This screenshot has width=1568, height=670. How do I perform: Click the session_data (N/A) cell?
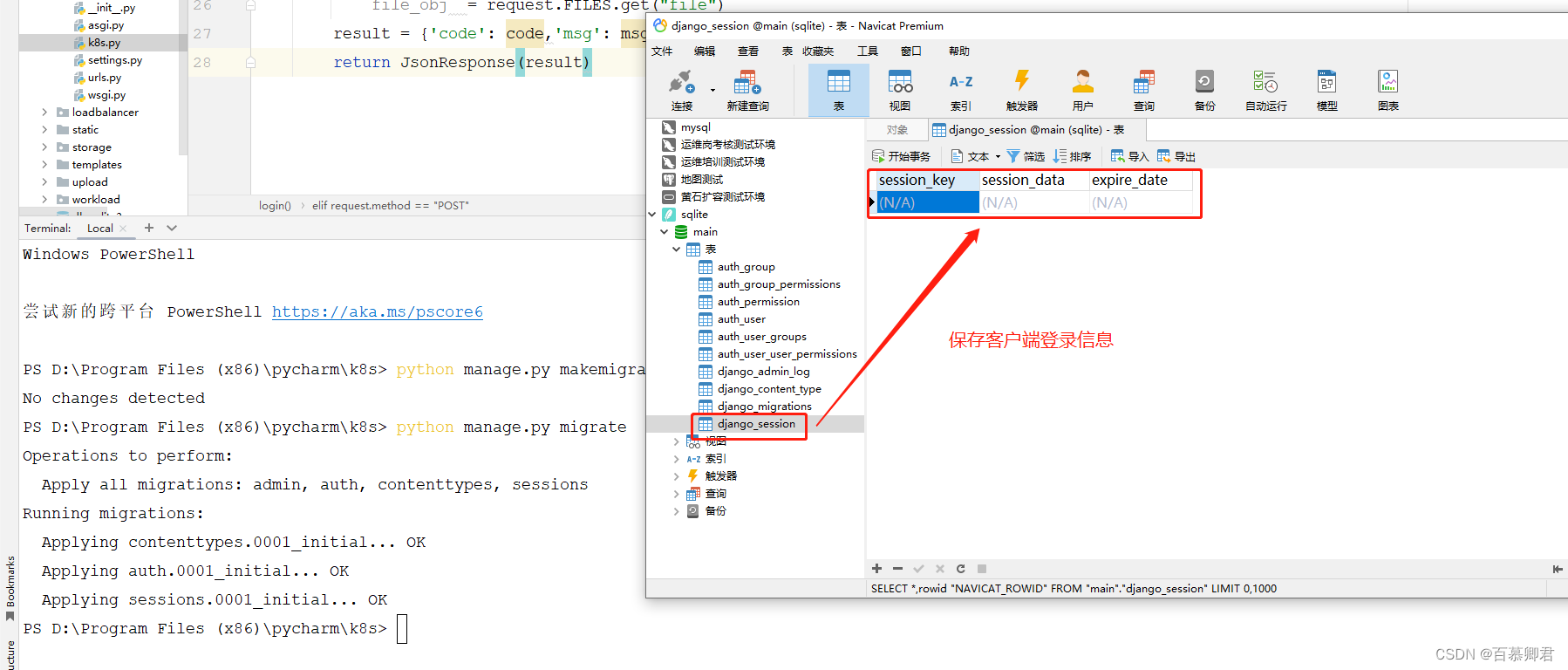pyautogui.click(x=1034, y=202)
